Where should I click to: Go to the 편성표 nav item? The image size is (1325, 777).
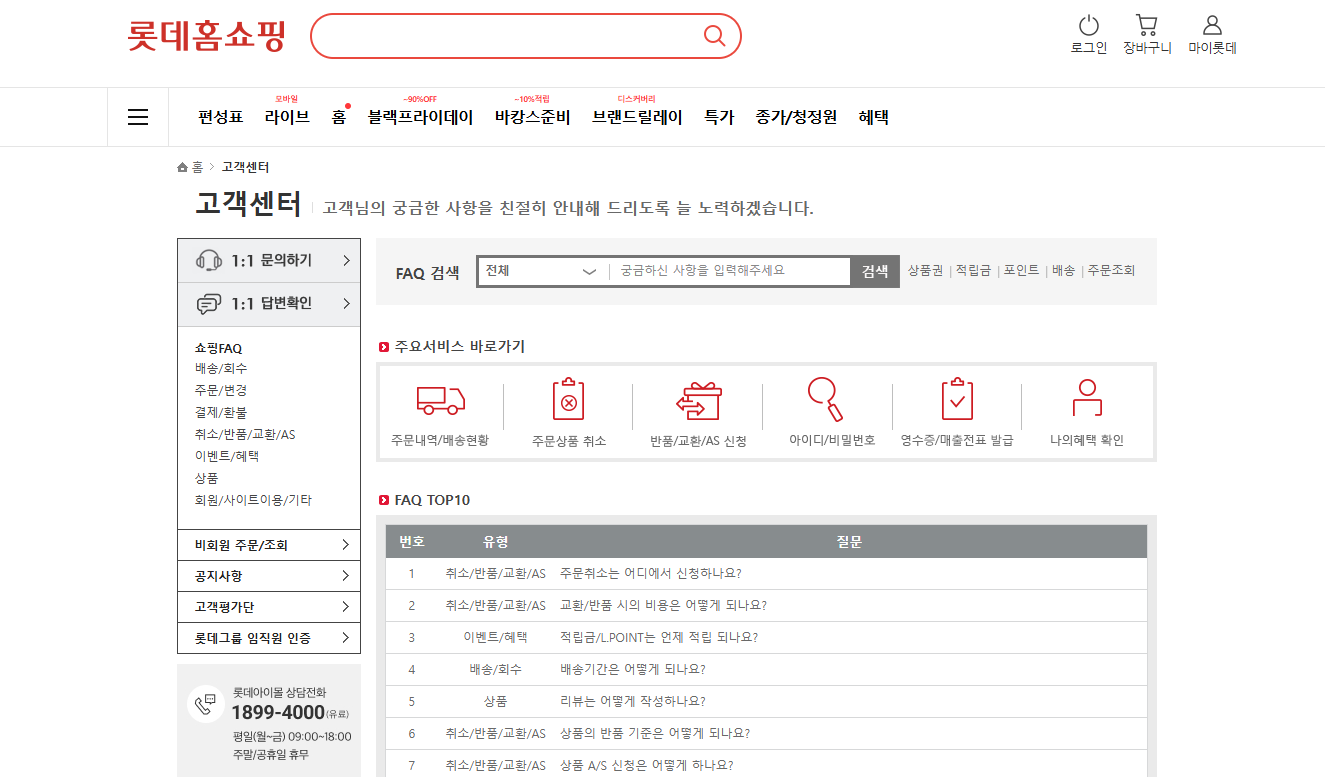(x=221, y=117)
